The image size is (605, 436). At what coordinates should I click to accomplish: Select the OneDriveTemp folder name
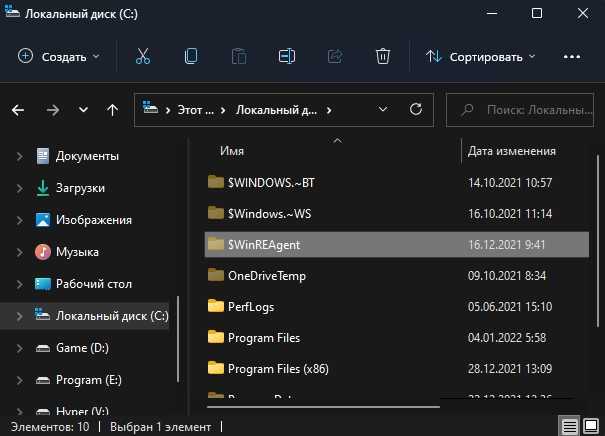point(267,276)
